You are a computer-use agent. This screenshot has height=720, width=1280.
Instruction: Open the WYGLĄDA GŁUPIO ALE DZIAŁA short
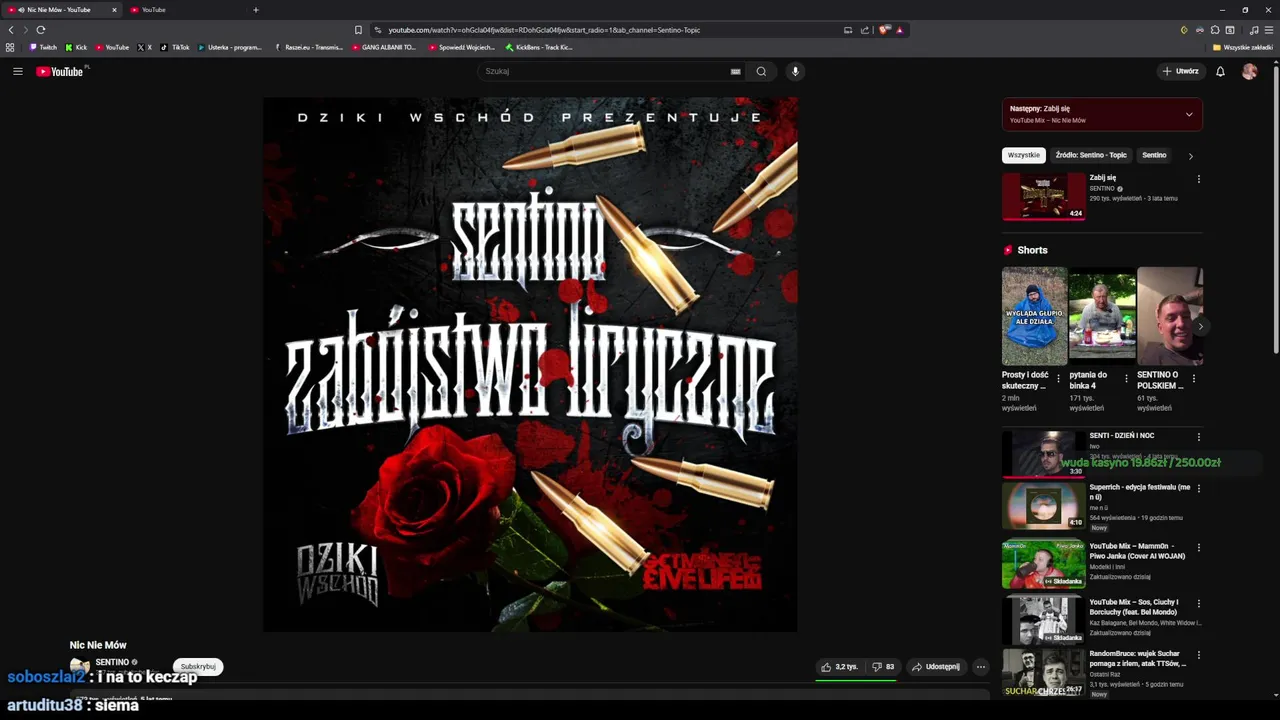(x=1034, y=316)
